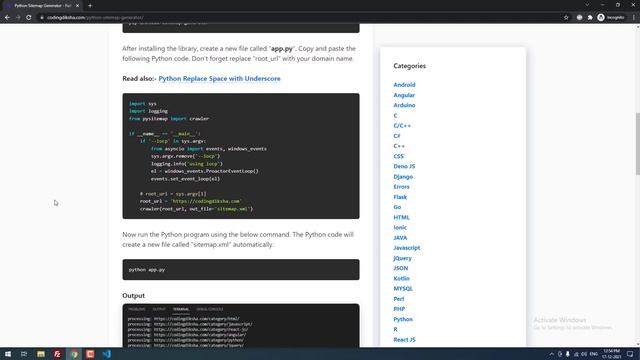Open the JAVA category
The height and width of the screenshot is (360, 640).
400,238
